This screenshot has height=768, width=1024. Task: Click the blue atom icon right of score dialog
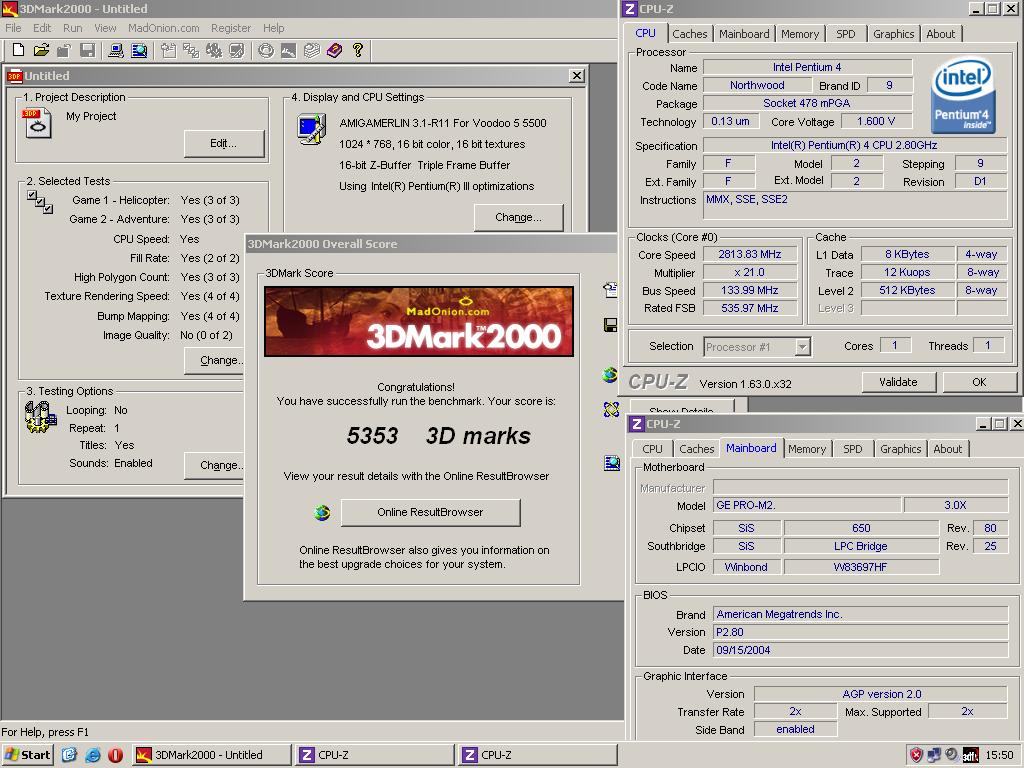611,409
